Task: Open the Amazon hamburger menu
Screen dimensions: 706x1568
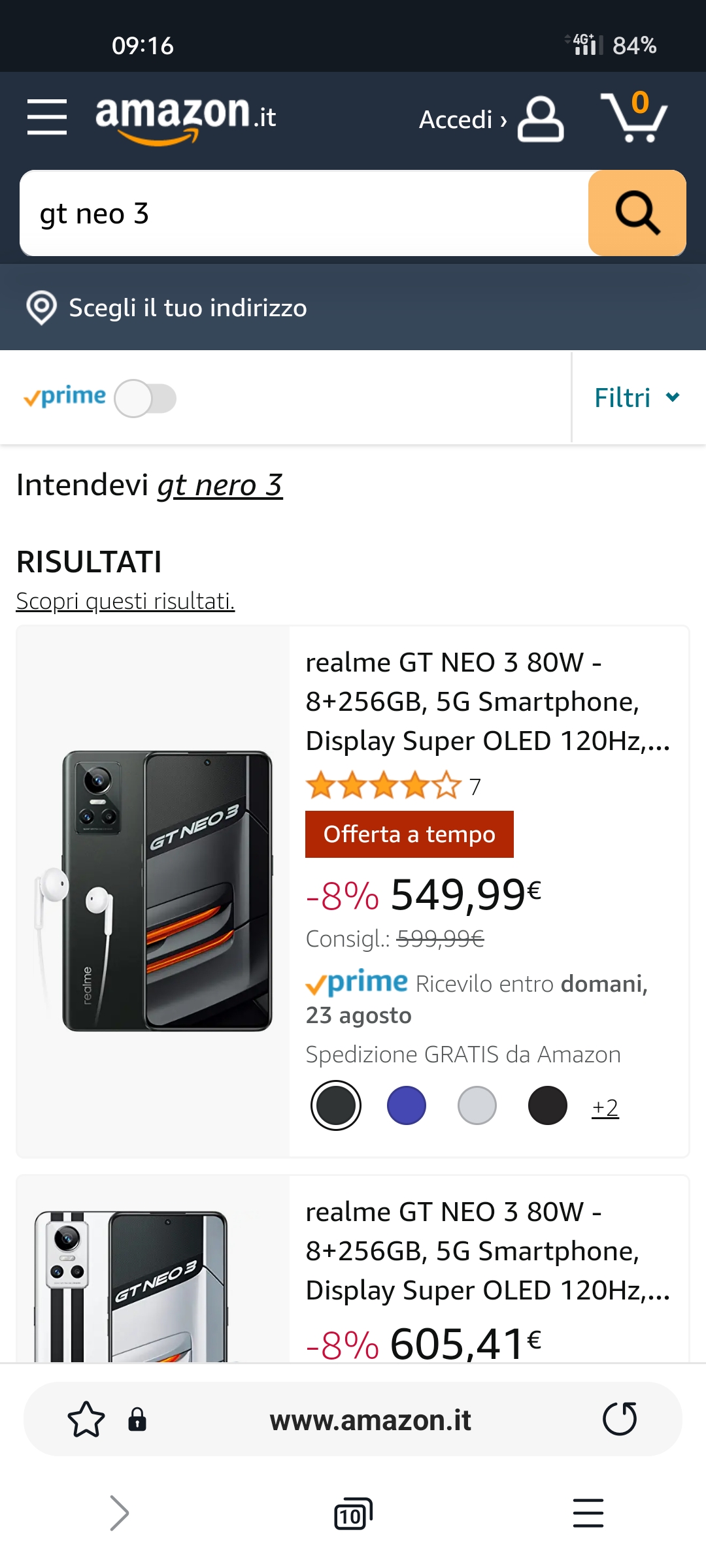Action: point(47,117)
